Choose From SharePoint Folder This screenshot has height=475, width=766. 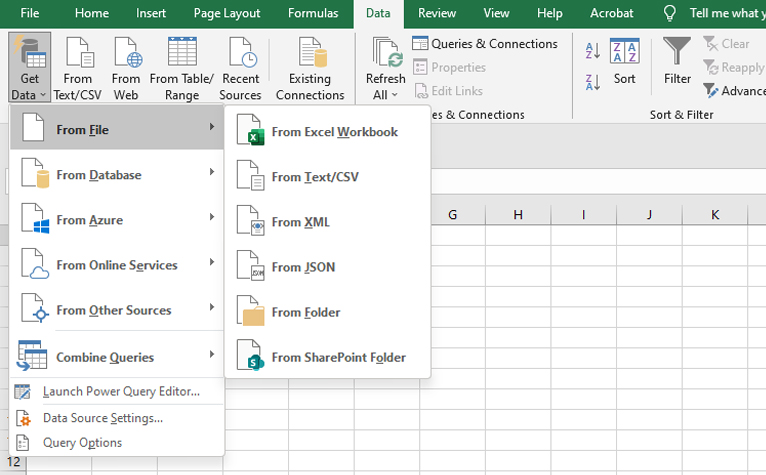click(x=327, y=356)
